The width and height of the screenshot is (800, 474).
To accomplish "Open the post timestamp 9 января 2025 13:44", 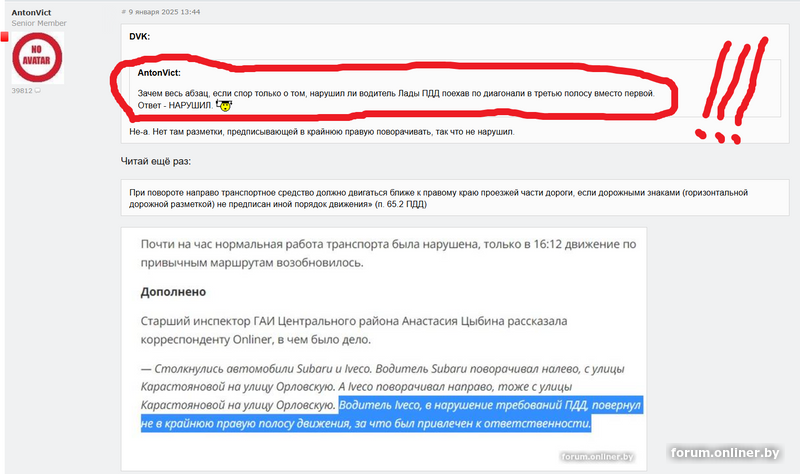I will point(164,12).
